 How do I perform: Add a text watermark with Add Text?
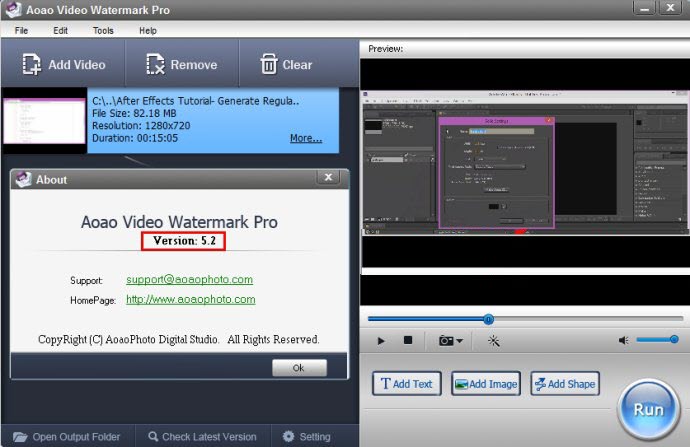tap(407, 384)
